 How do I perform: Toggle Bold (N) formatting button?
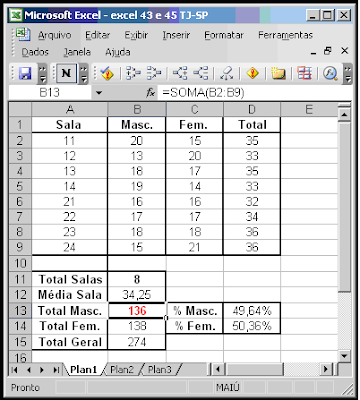(x=66, y=73)
